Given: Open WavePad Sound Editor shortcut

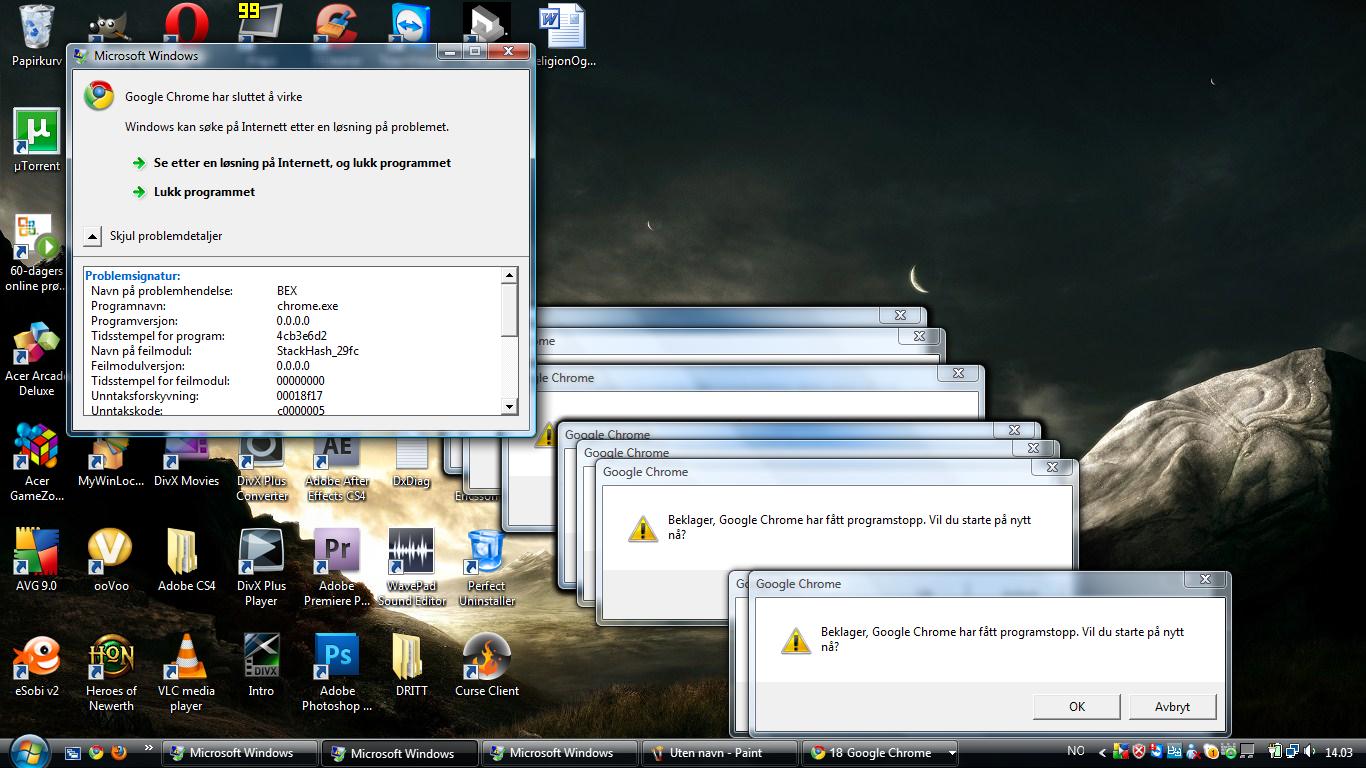Looking at the screenshot, I should coord(411,567).
